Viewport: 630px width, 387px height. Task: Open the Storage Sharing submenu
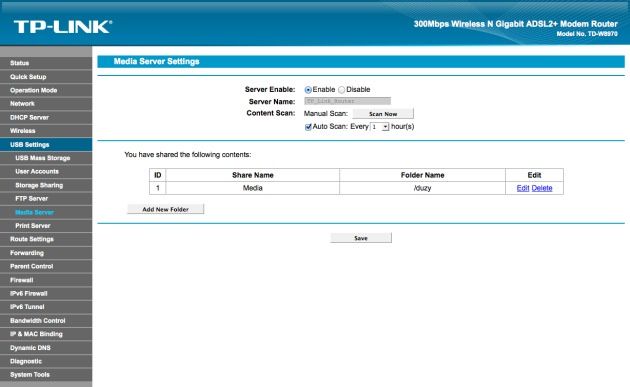tap(46, 185)
